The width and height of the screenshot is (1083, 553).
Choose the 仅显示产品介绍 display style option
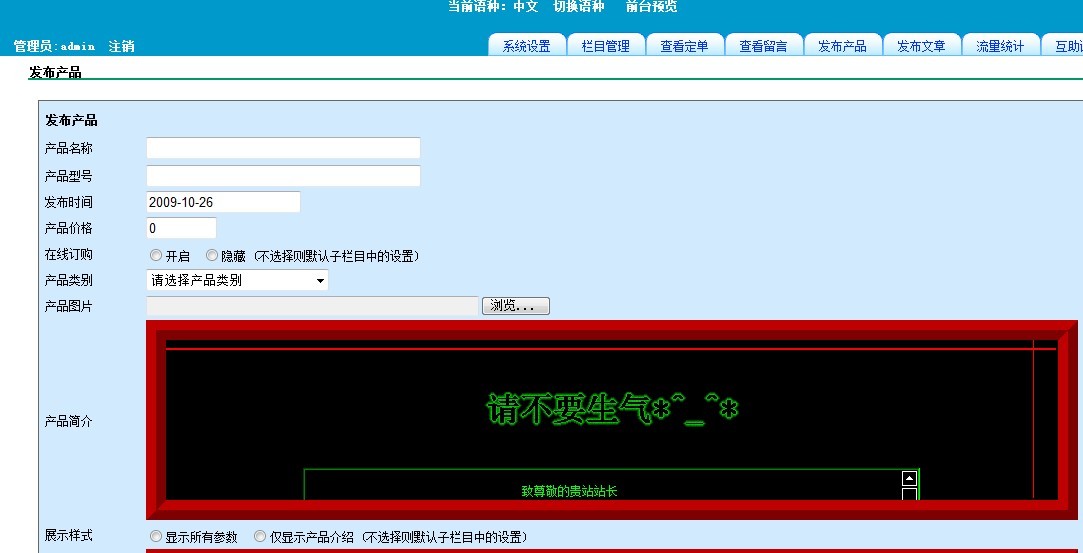[260, 537]
